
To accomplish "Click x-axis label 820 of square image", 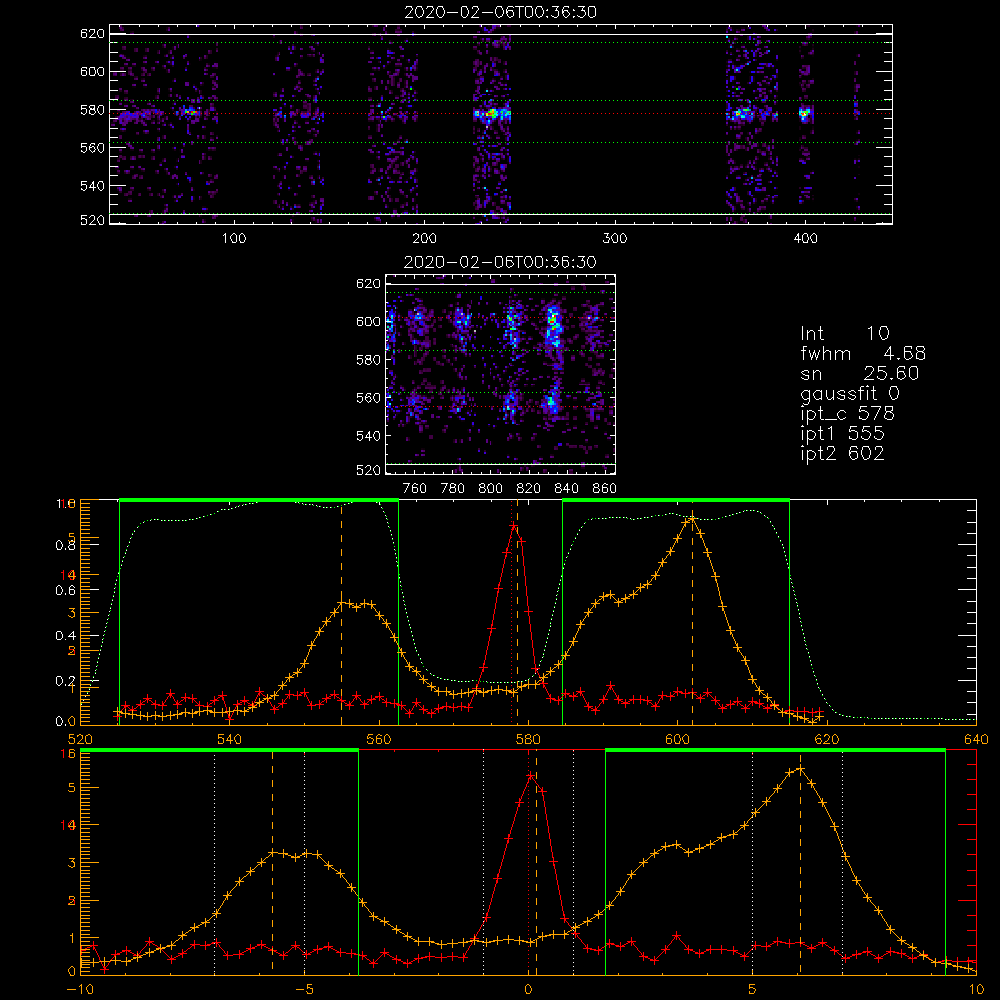I will click(x=529, y=489).
